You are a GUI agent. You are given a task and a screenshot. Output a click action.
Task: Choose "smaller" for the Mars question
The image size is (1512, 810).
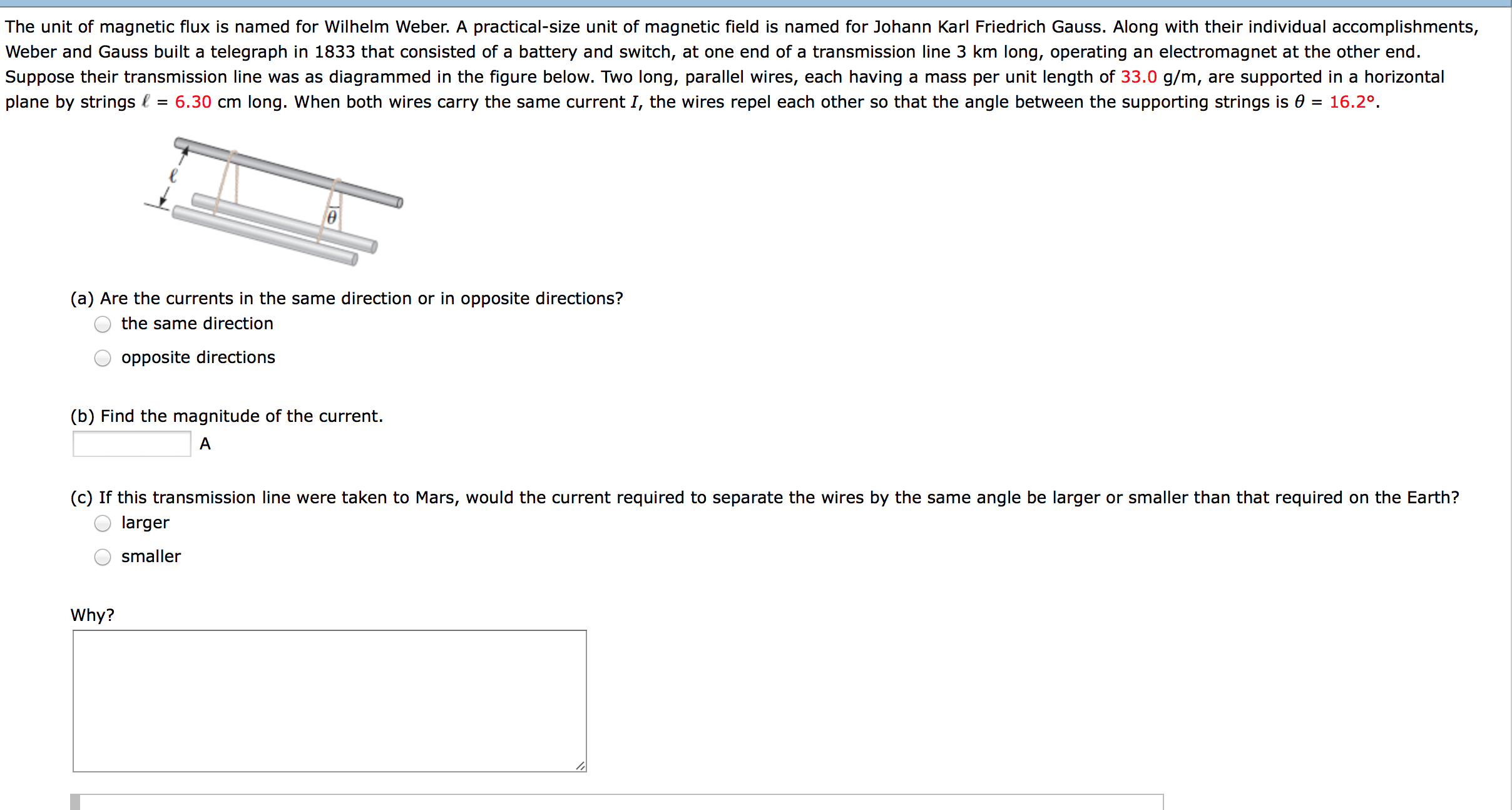(103, 557)
